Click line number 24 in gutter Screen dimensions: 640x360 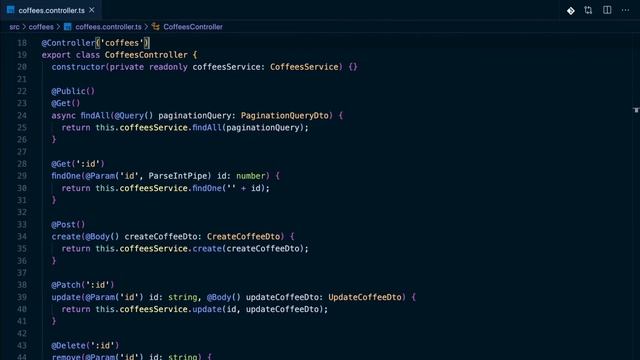(x=22, y=116)
